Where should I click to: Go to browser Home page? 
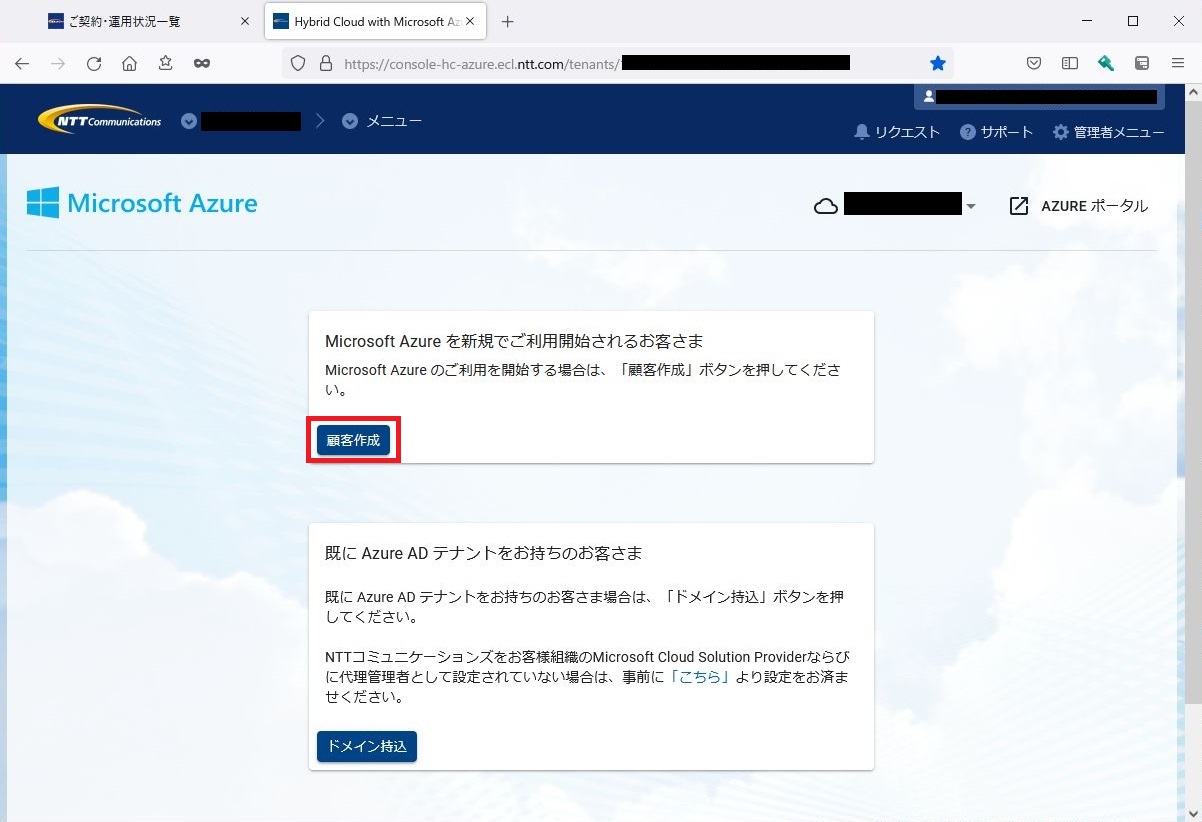pos(130,63)
